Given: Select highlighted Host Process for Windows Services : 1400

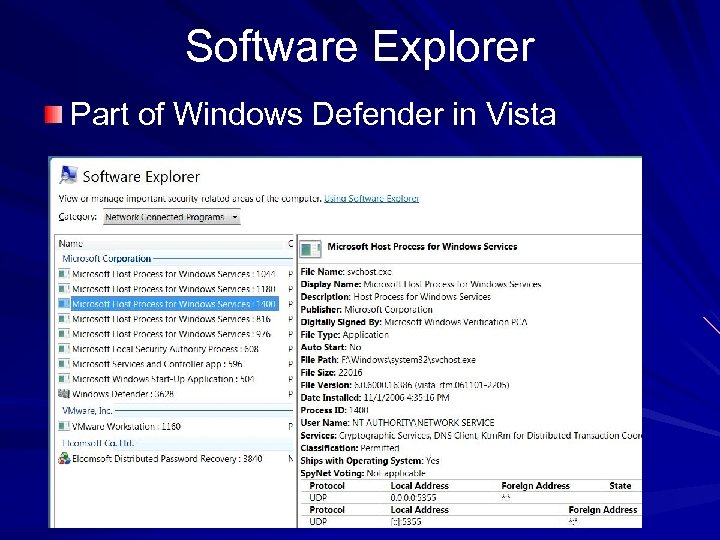Looking at the screenshot, I should [174, 304].
